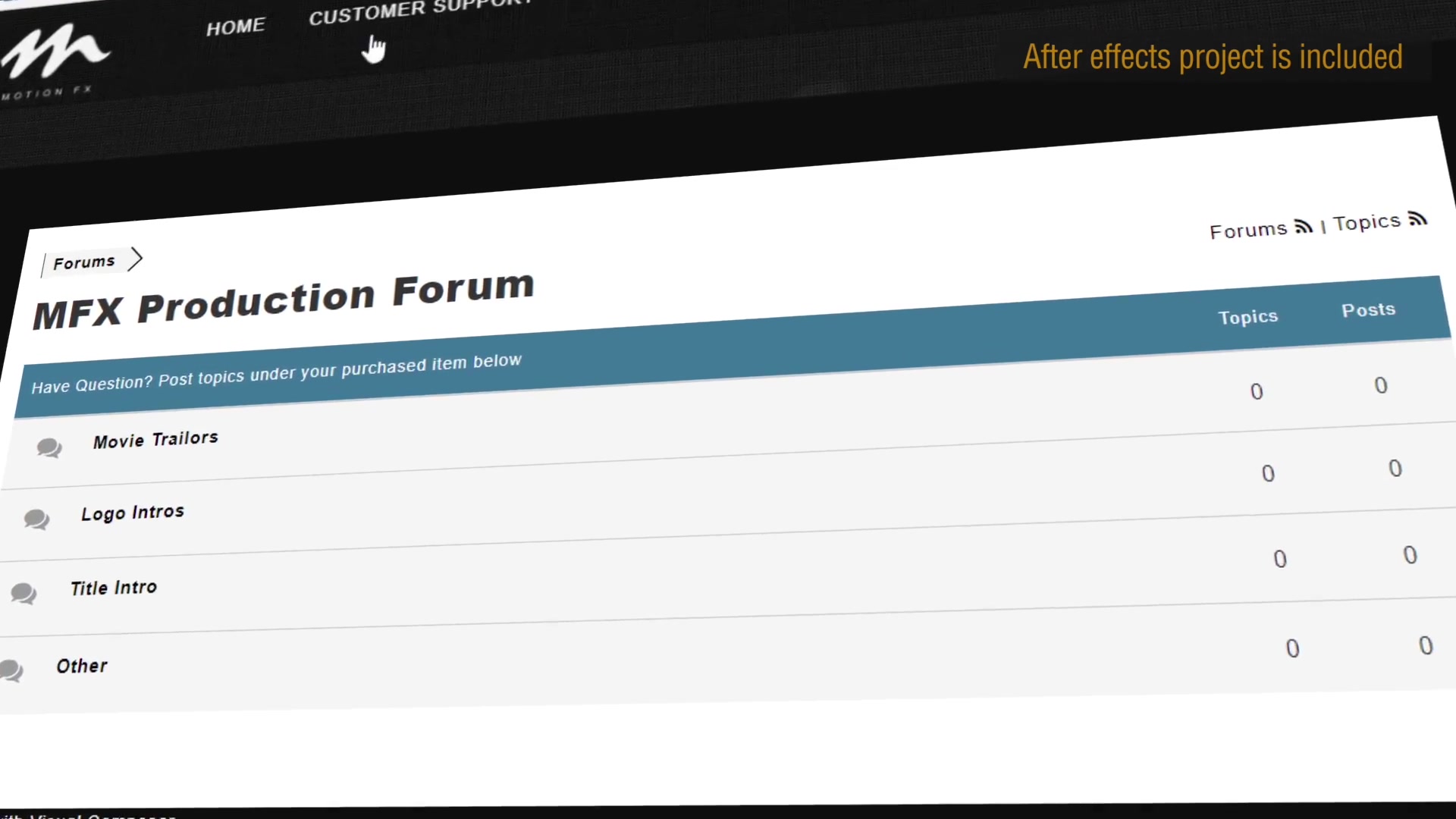The width and height of the screenshot is (1456, 819).
Task: Open the HOME menu item
Action: pyautogui.click(x=236, y=27)
